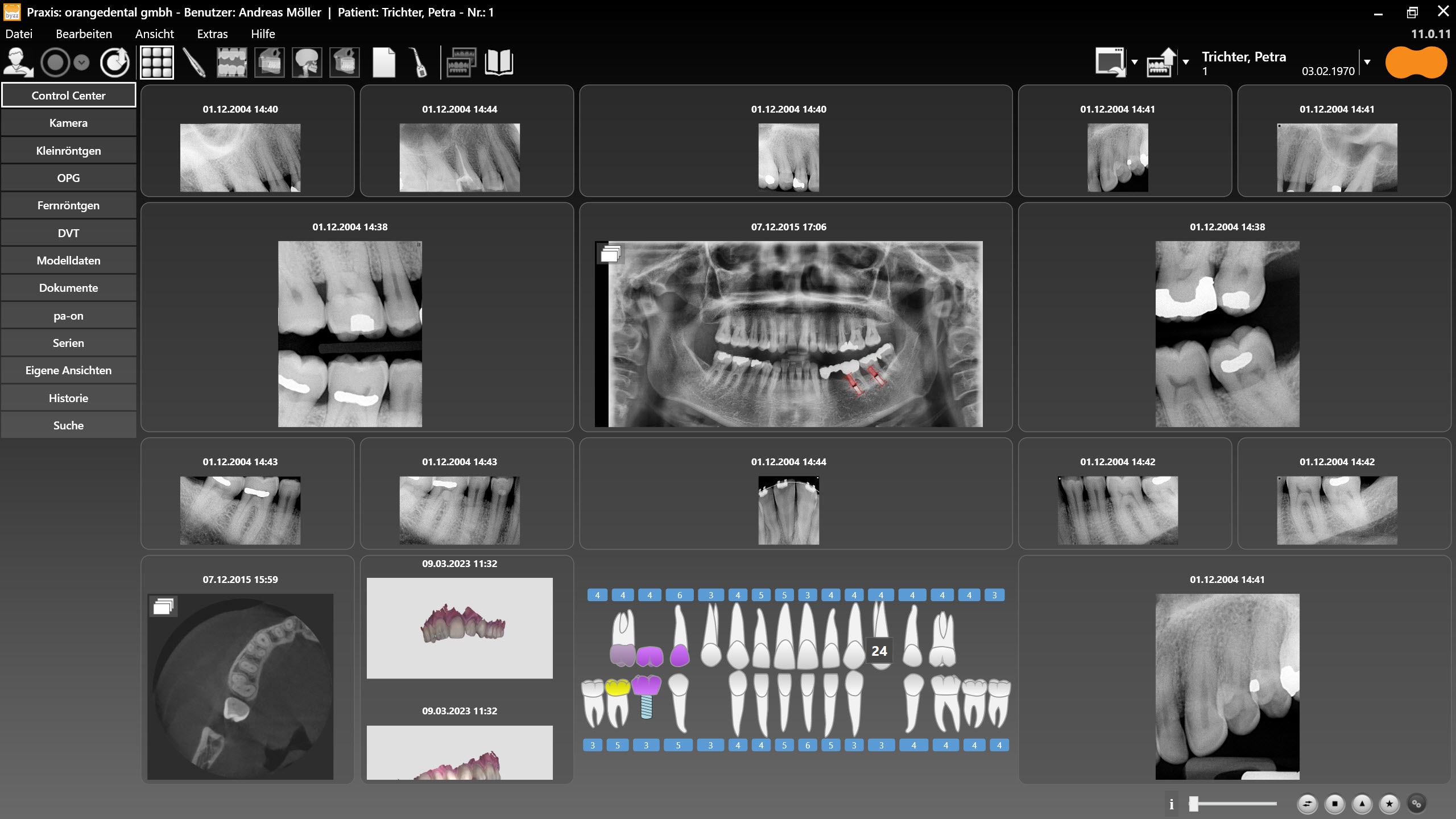Screen dimensions: 1456x819
Task: Click the orange byzz logo
Action: (1416, 63)
